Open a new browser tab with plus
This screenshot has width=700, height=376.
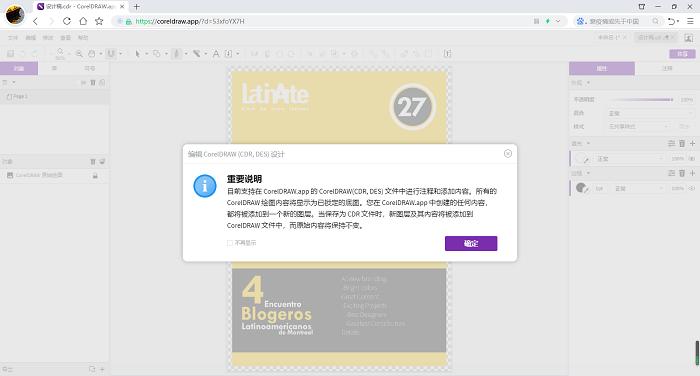(137, 7)
